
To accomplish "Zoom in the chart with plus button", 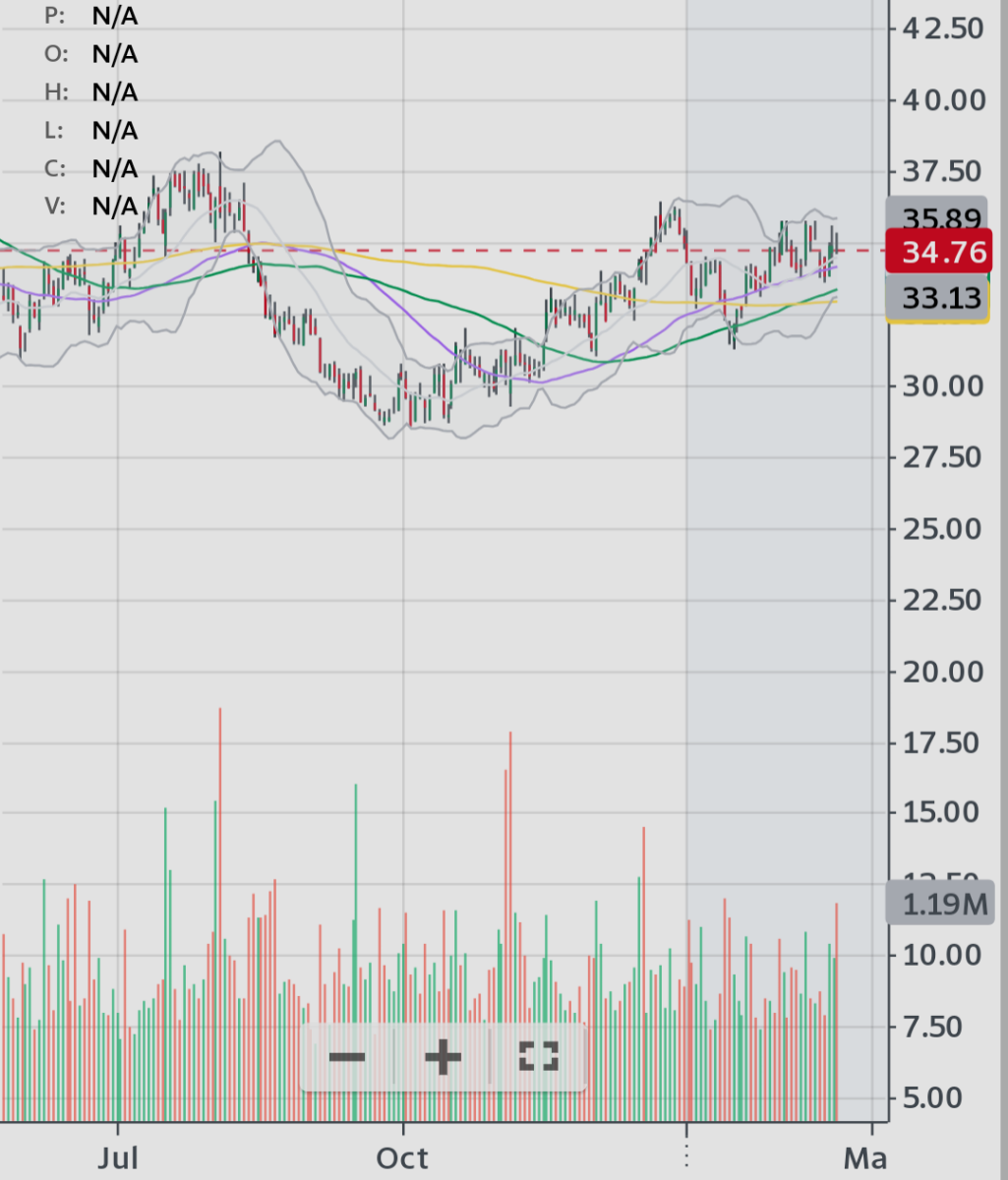I will click(x=443, y=1058).
